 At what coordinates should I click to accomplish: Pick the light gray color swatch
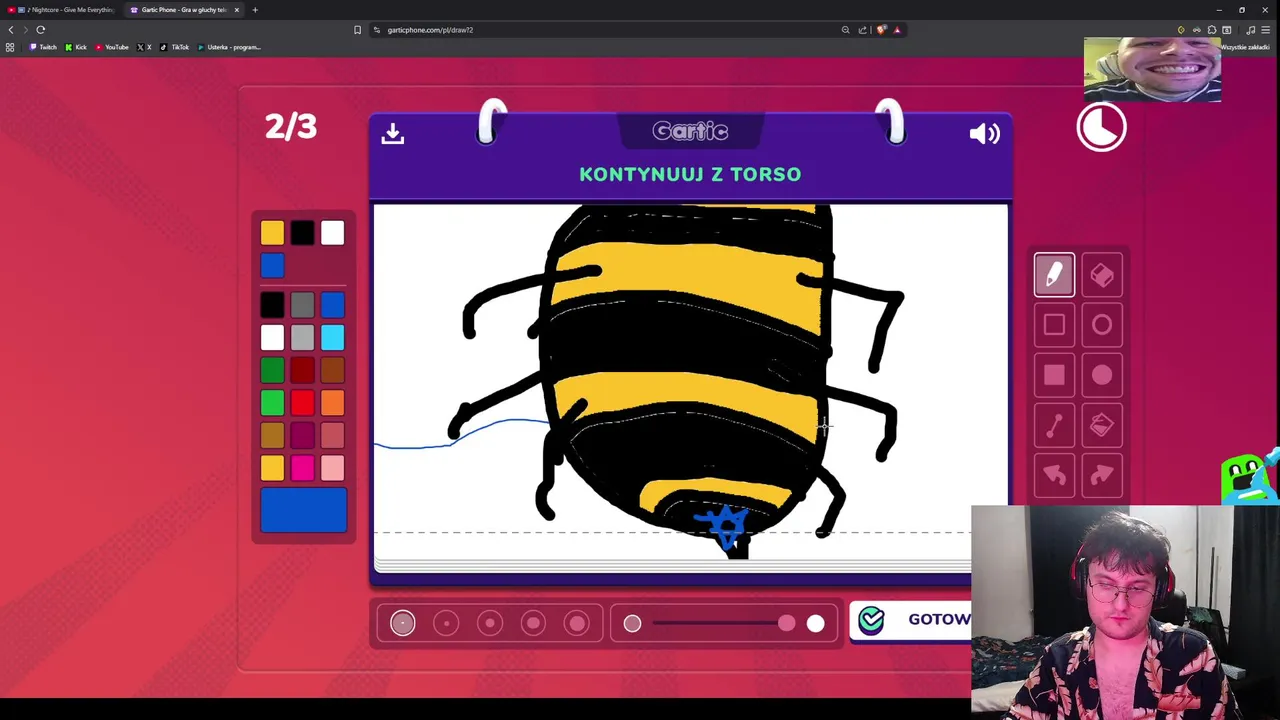[x=302, y=338]
